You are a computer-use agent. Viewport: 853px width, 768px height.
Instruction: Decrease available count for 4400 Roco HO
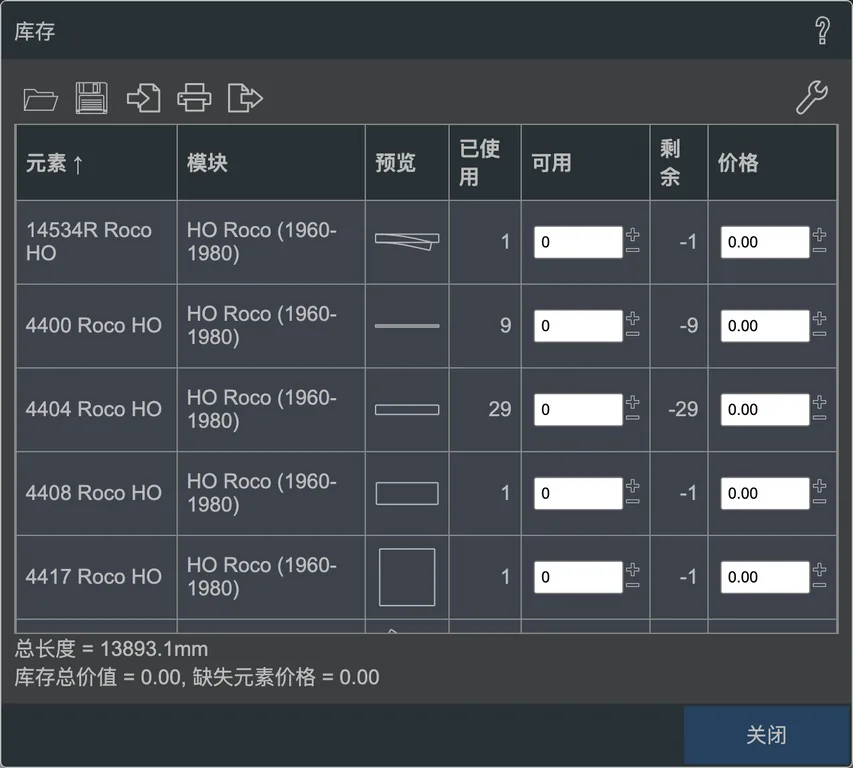pos(632,334)
